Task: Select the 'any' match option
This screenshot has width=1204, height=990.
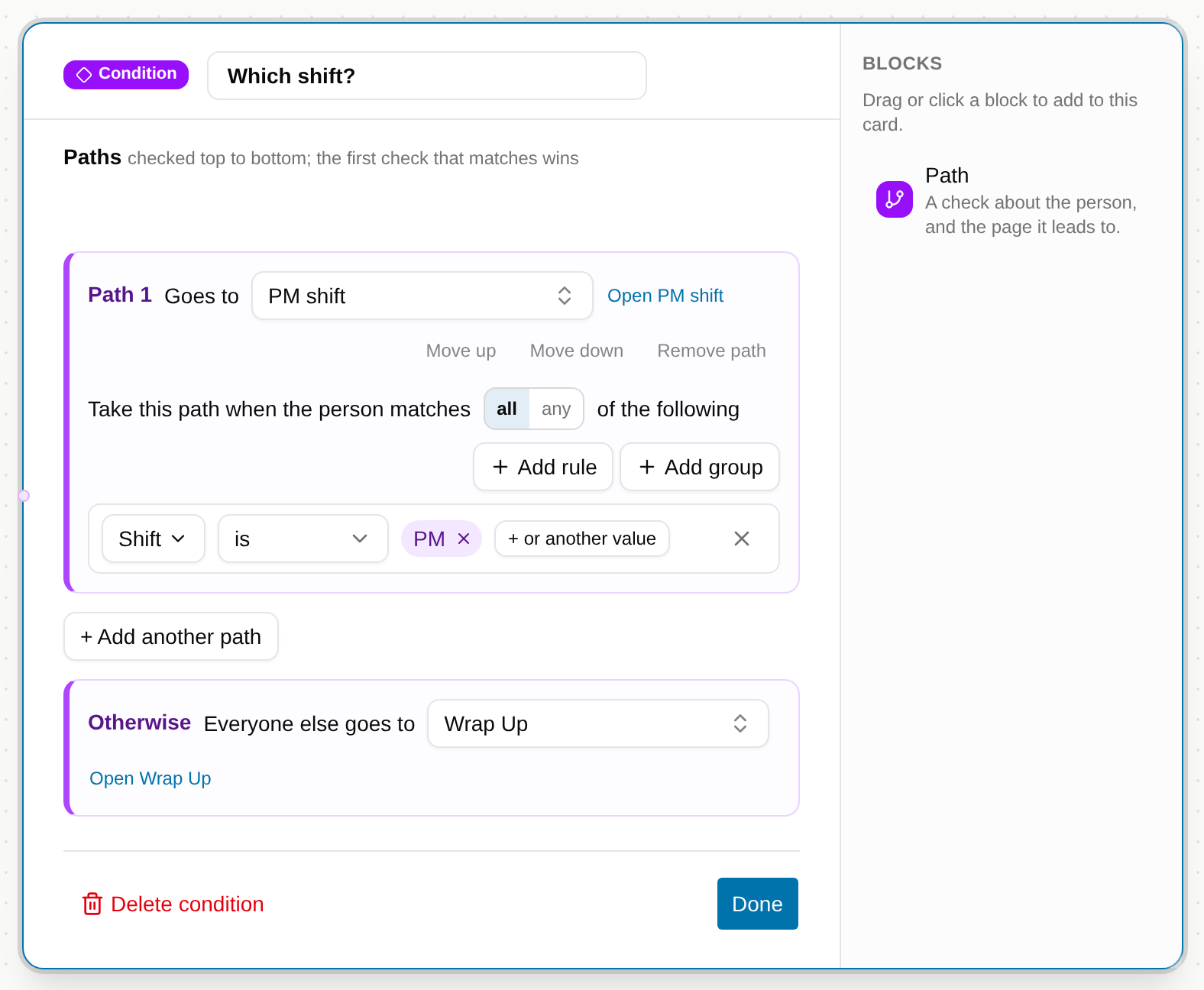Action: (x=556, y=409)
